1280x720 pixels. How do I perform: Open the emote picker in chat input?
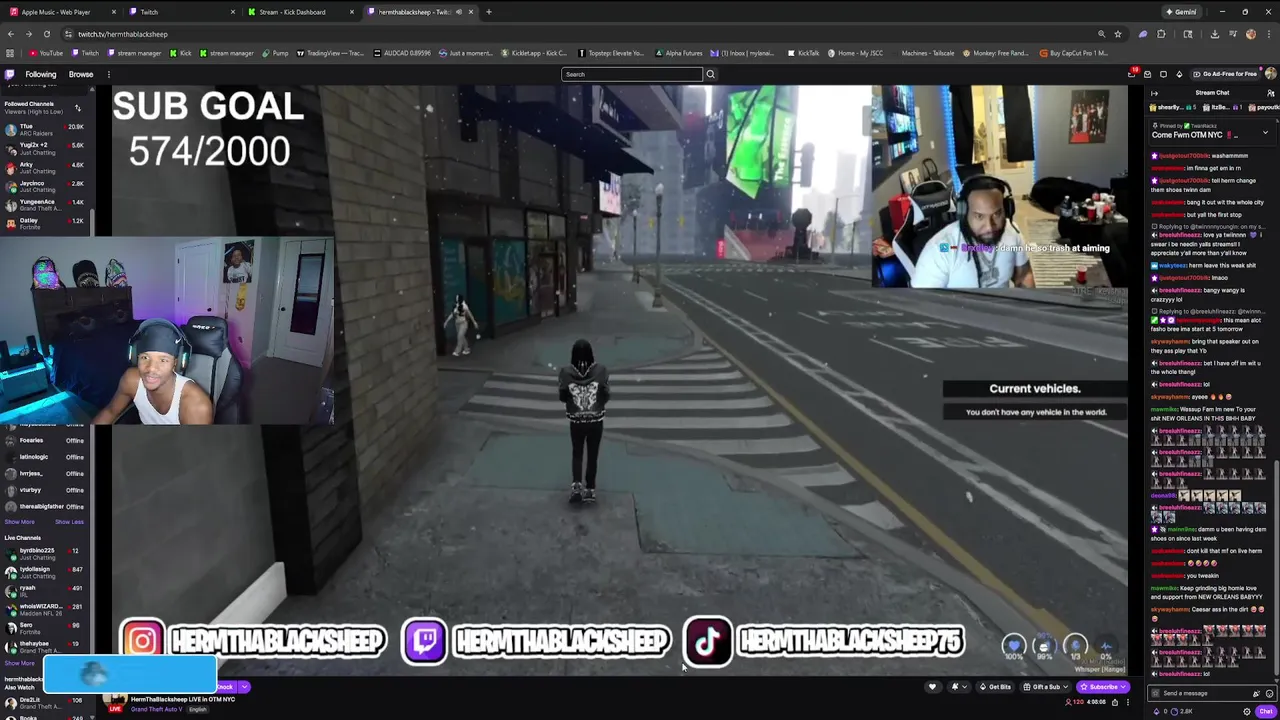pos(1269,693)
